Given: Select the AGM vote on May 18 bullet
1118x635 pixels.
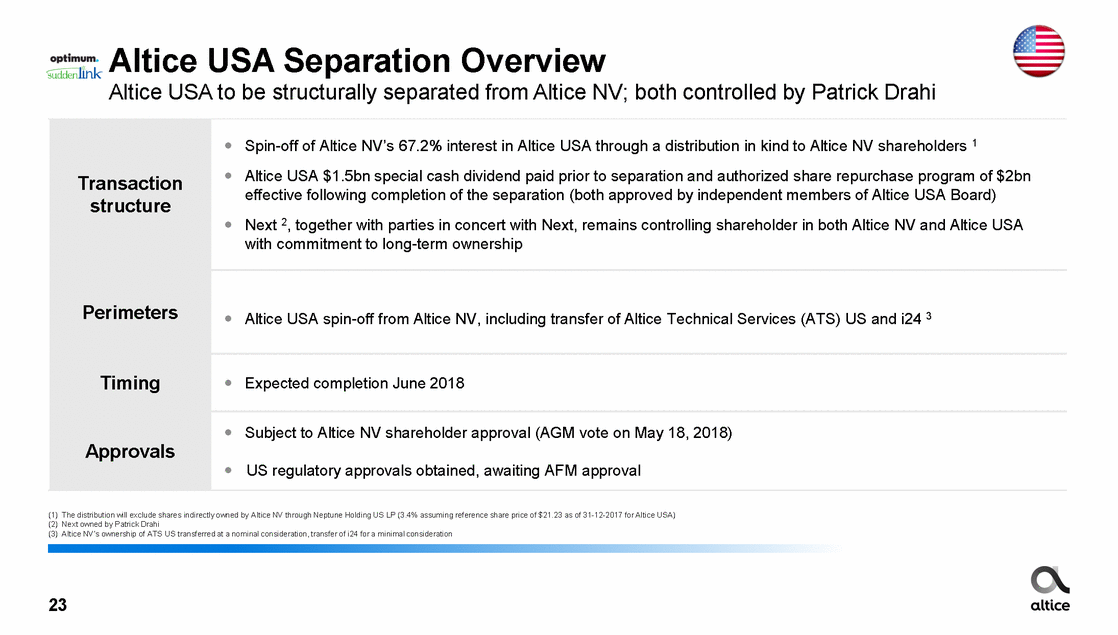Looking at the screenshot, I should pos(488,433).
